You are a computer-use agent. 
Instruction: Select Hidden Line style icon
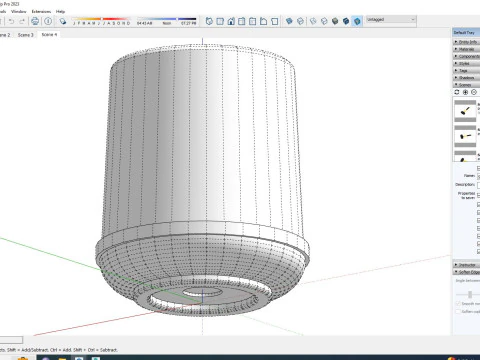pos(324,21)
